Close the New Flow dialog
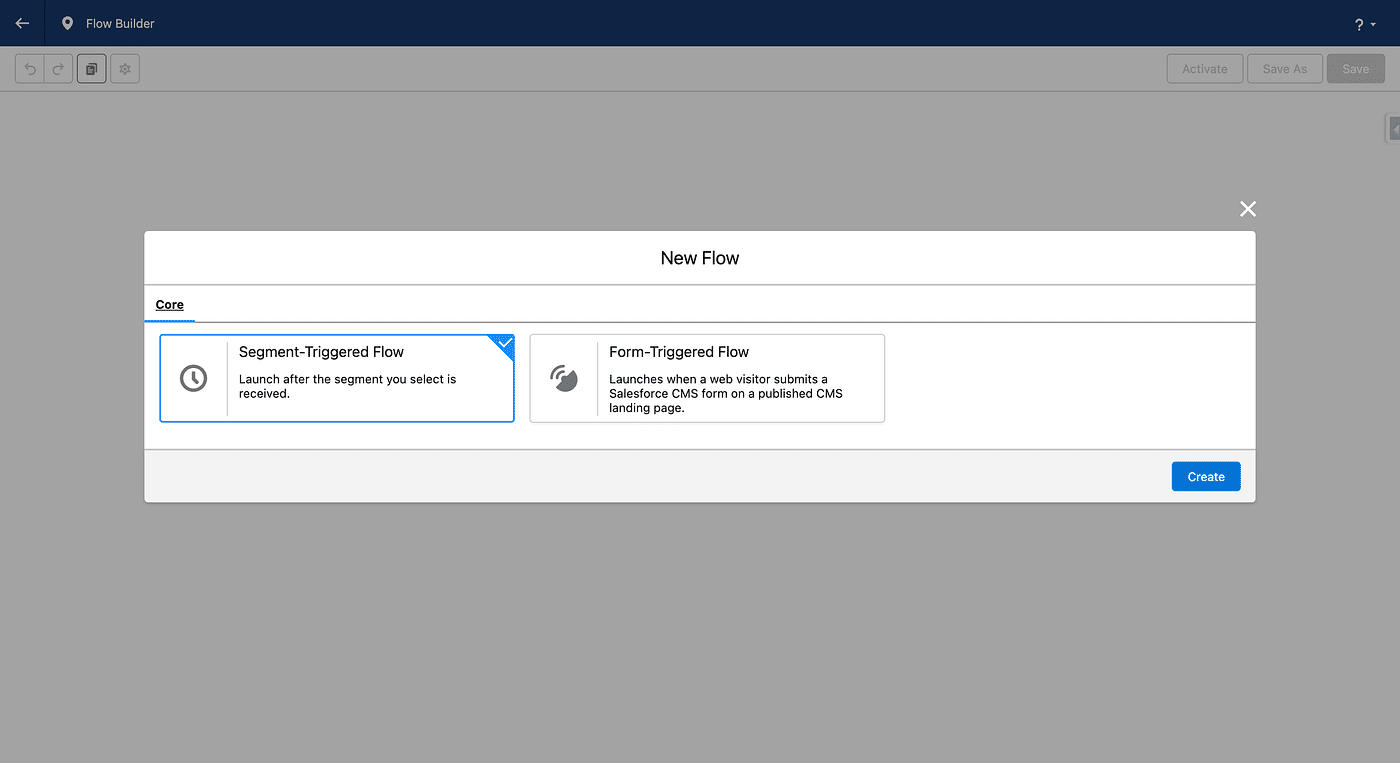Image resolution: width=1400 pixels, height=763 pixels. [1247, 209]
